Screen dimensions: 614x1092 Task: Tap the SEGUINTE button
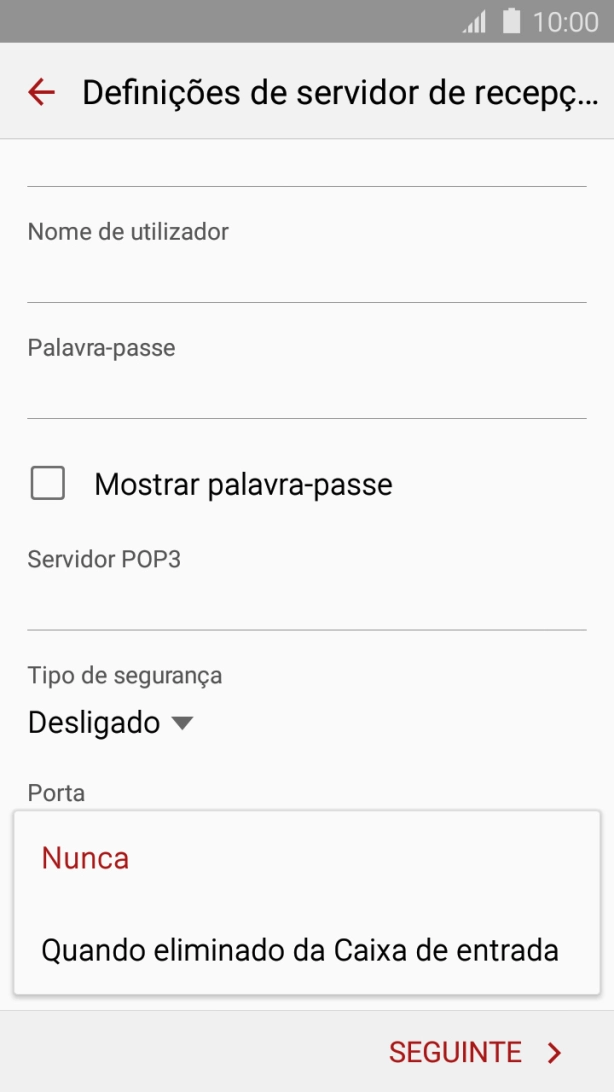pos(456,1052)
